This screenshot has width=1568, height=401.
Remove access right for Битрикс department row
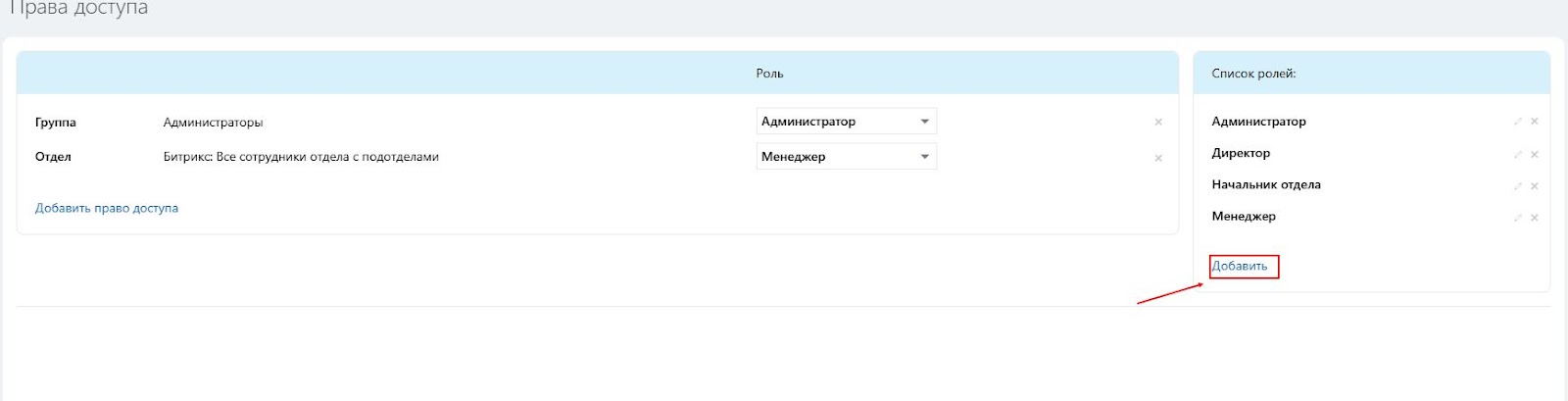tap(1158, 158)
